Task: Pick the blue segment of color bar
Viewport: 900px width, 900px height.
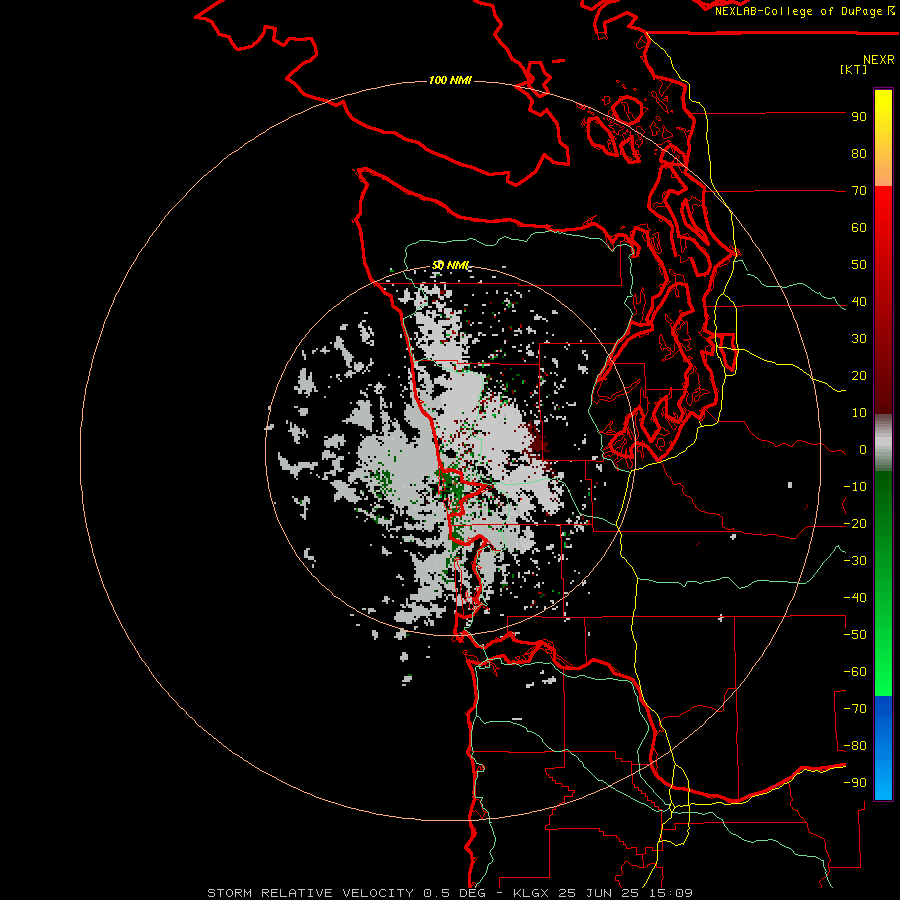Action: [x=883, y=747]
